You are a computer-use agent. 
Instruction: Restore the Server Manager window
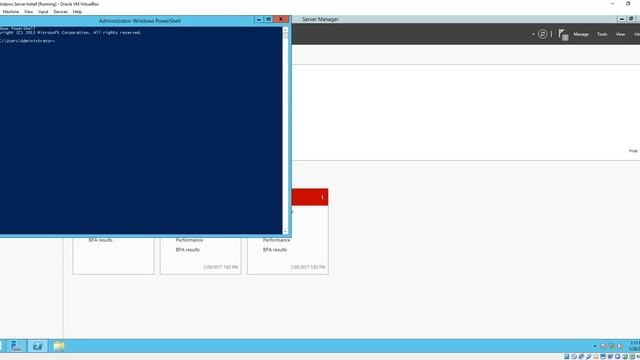tap(631, 19)
